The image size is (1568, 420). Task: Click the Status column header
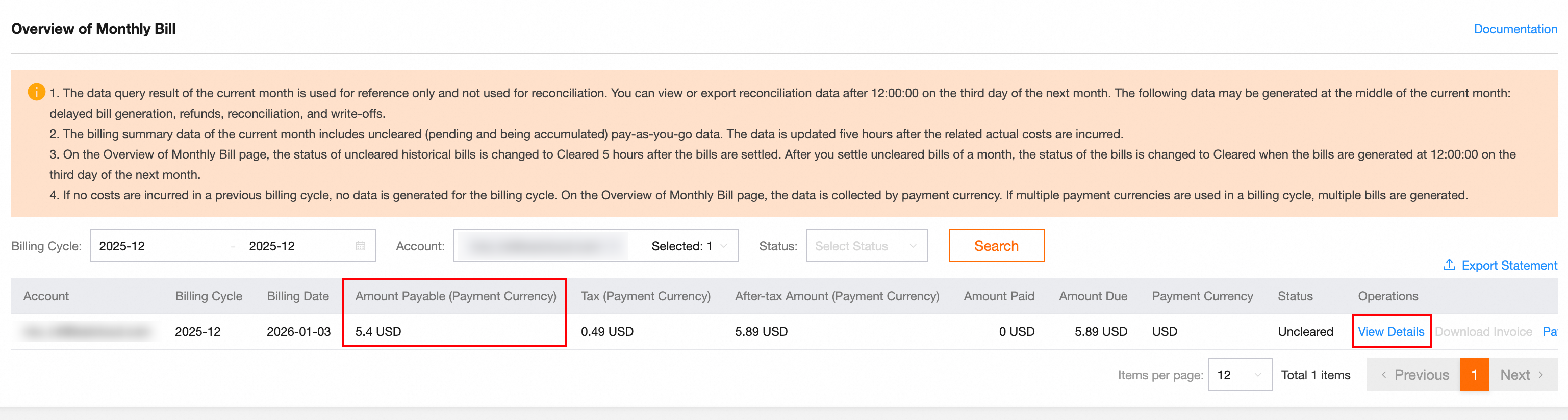[1295, 296]
